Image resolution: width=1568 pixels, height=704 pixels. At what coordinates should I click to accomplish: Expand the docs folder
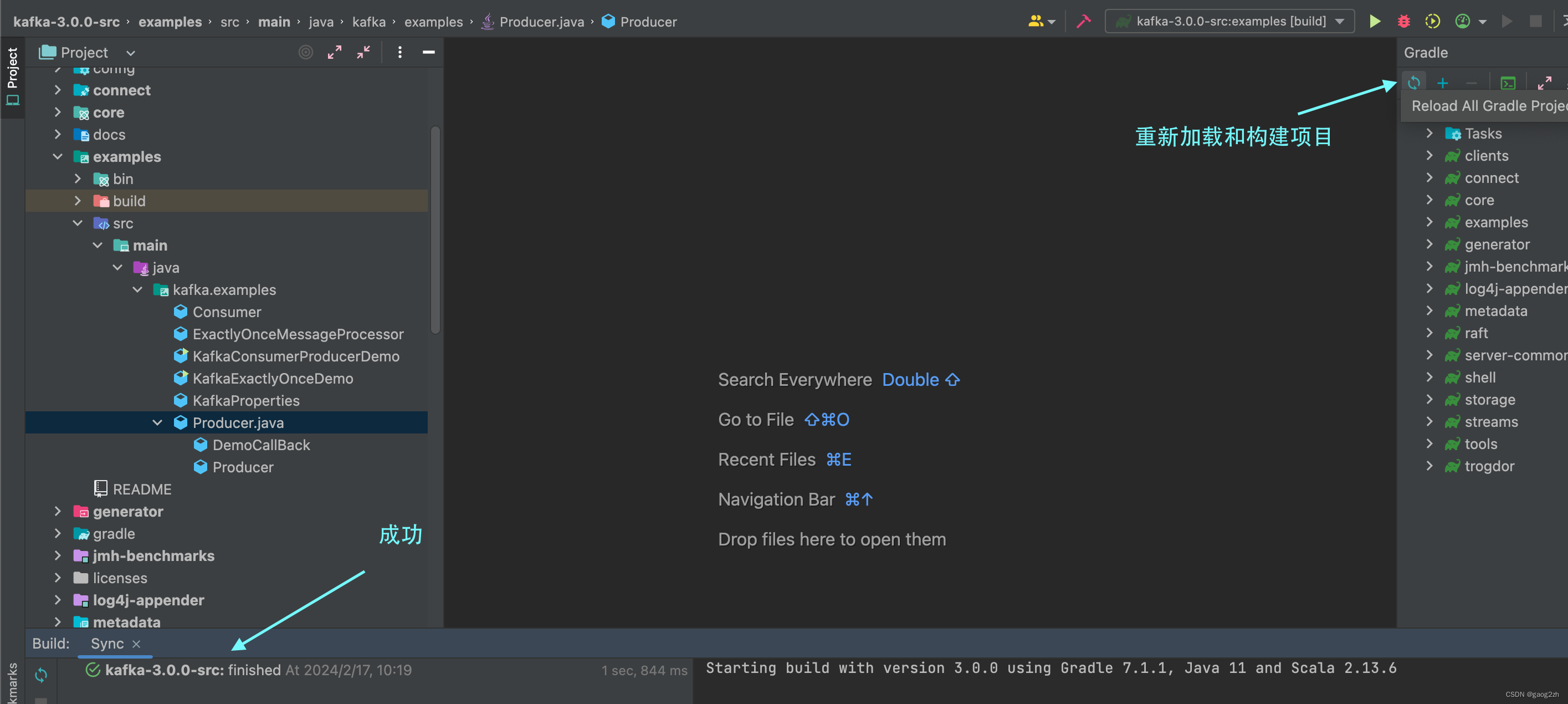click(58, 134)
